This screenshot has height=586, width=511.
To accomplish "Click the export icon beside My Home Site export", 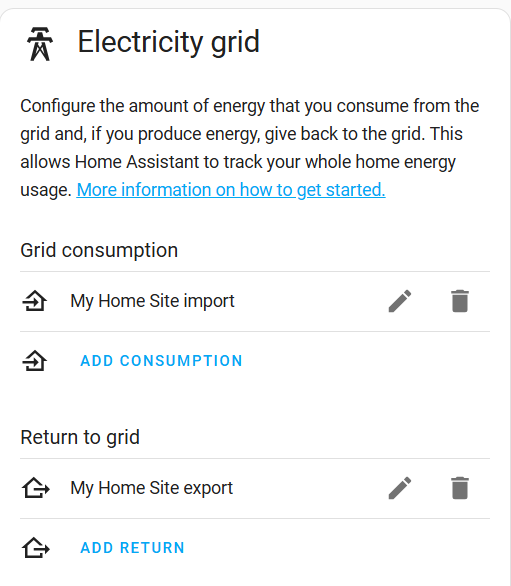I will pyautogui.click(x=36, y=488).
